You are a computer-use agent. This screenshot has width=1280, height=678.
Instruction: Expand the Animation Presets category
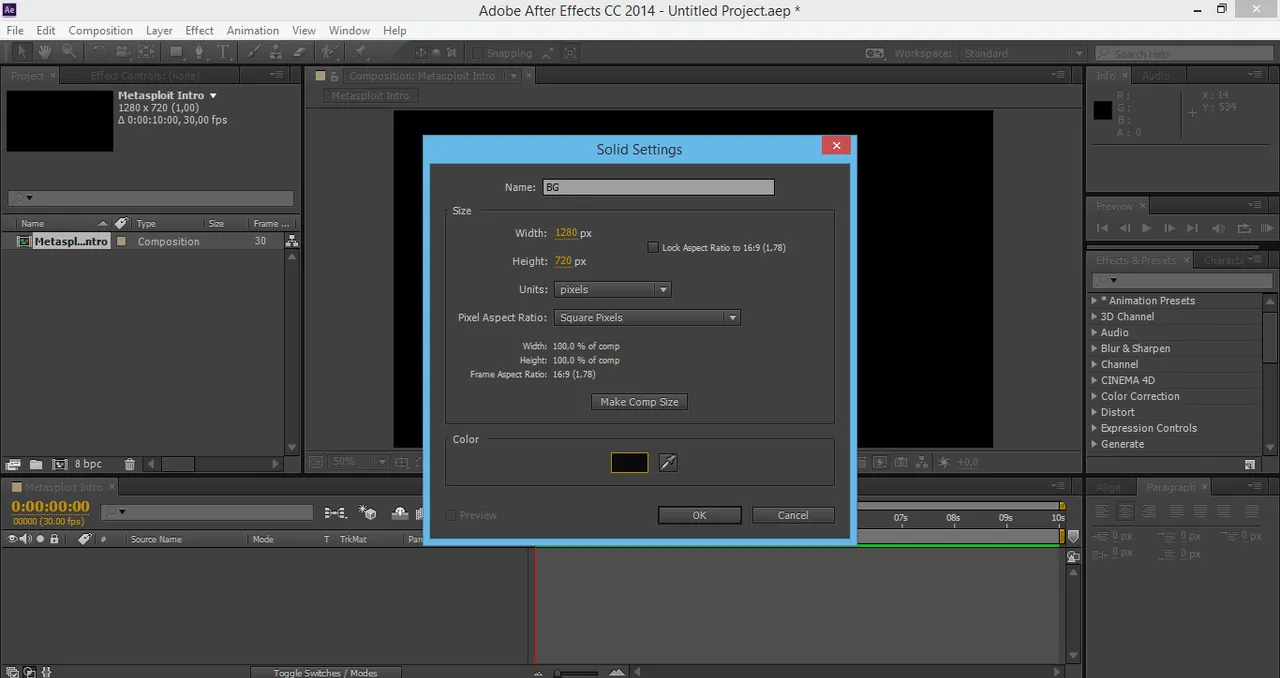point(1094,300)
